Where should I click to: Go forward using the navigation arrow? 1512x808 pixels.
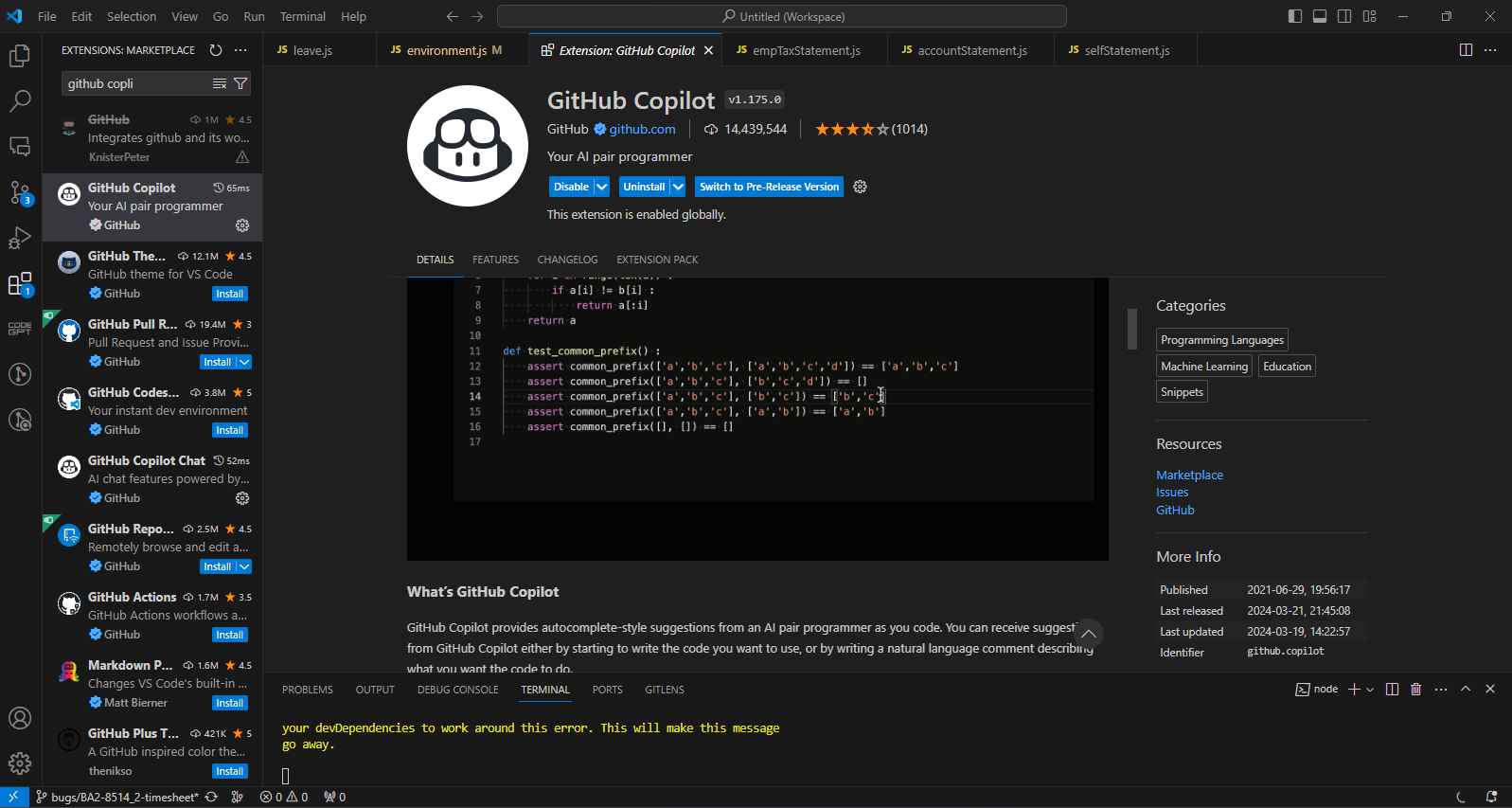click(477, 16)
